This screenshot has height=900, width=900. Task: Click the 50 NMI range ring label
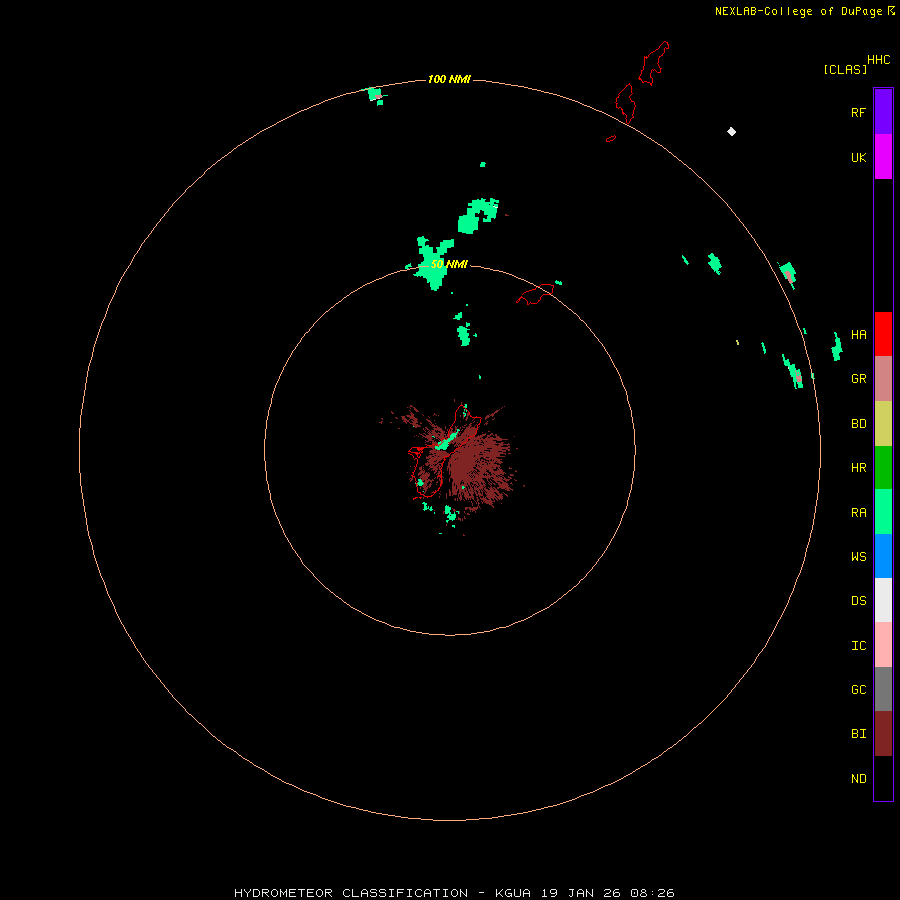coord(449,264)
